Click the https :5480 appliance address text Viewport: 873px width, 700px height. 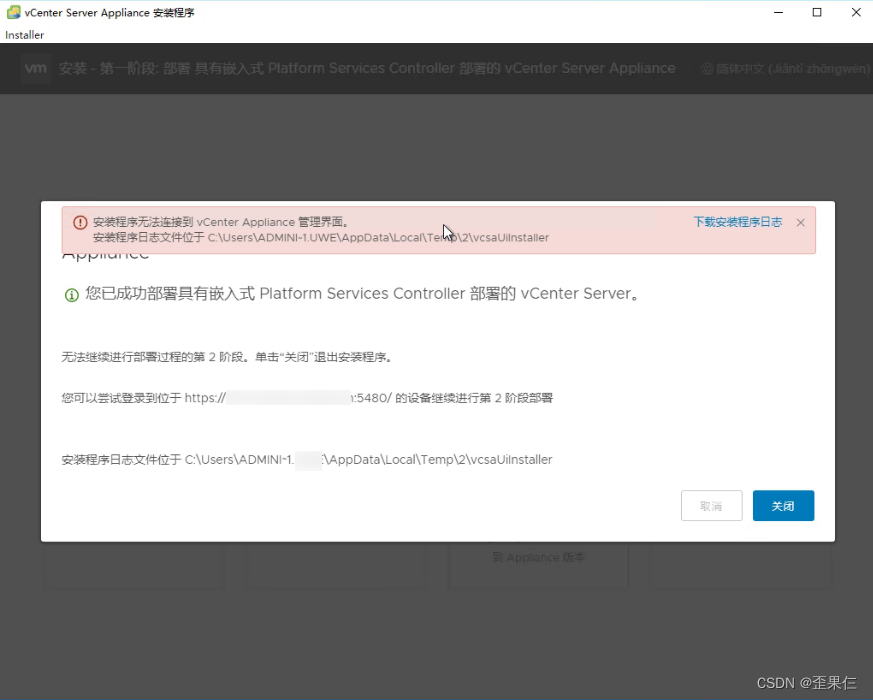click(x=288, y=398)
